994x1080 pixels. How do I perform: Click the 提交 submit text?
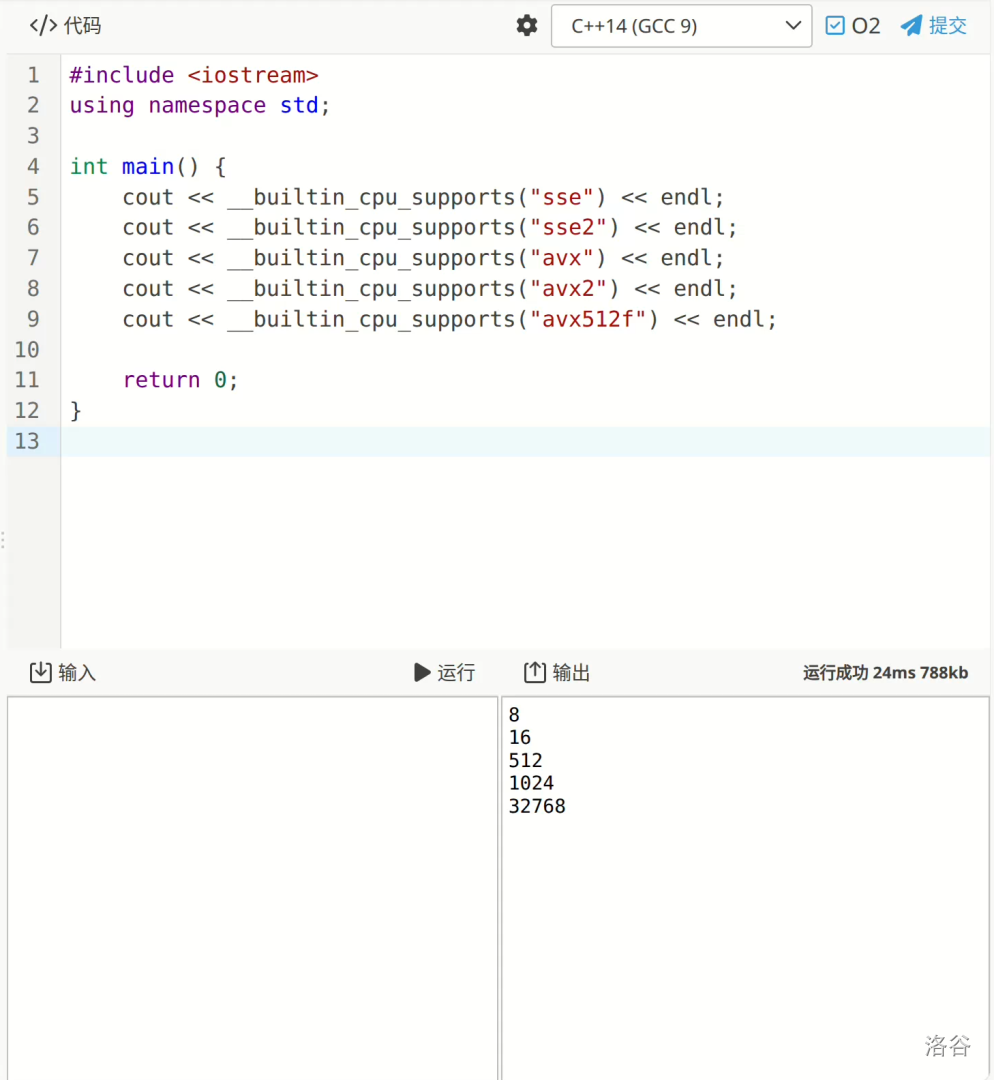click(948, 26)
